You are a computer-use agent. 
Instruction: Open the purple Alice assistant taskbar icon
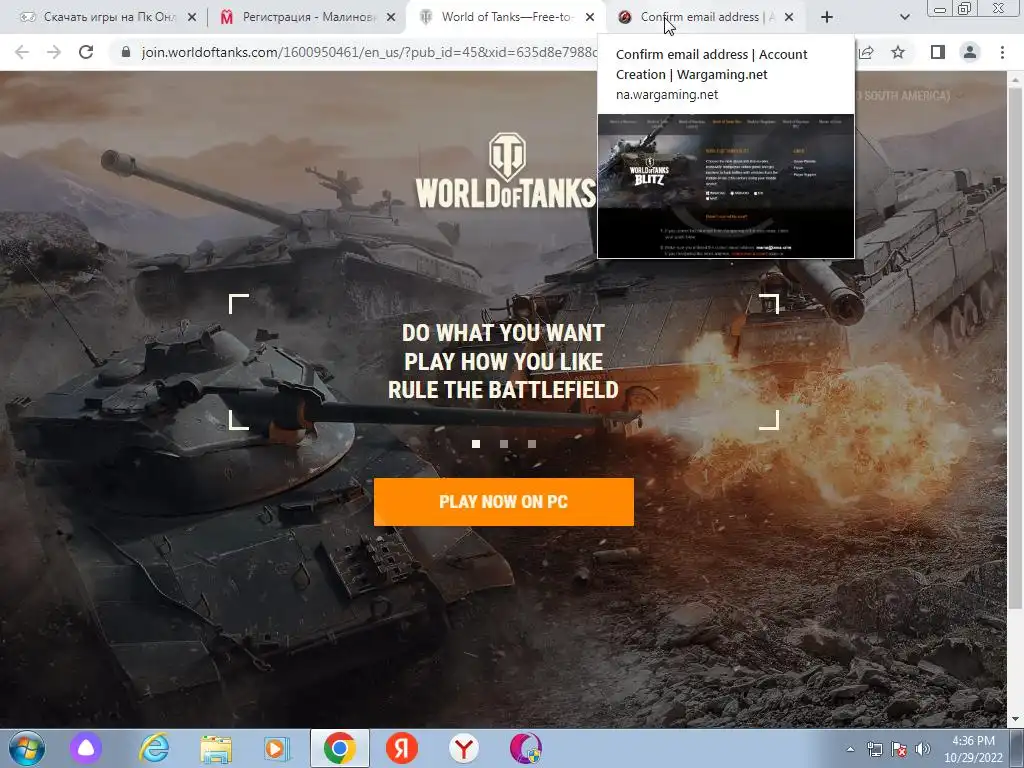pos(86,748)
